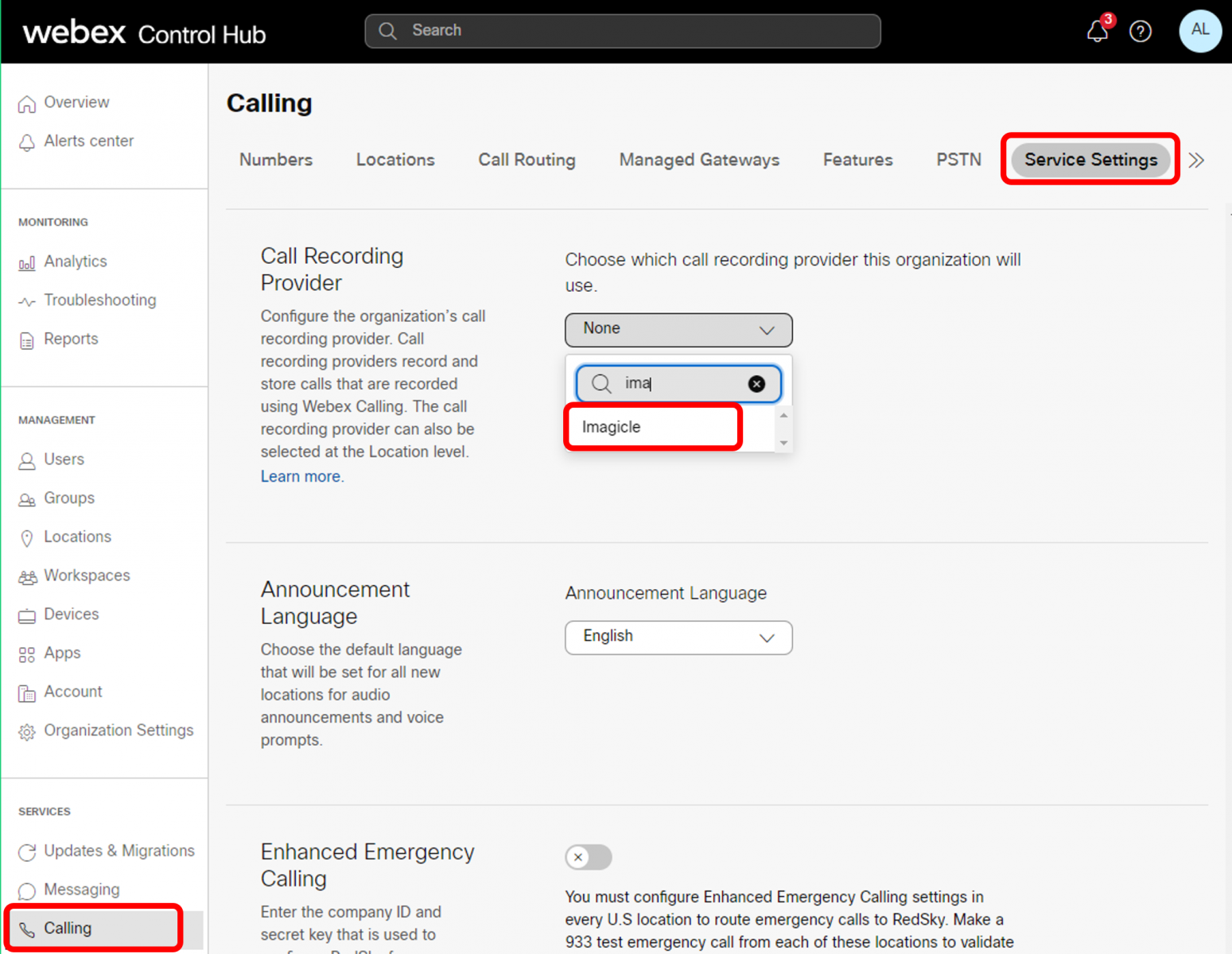Go to Updates & Migrations in sidebar

(x=119, y=851)
